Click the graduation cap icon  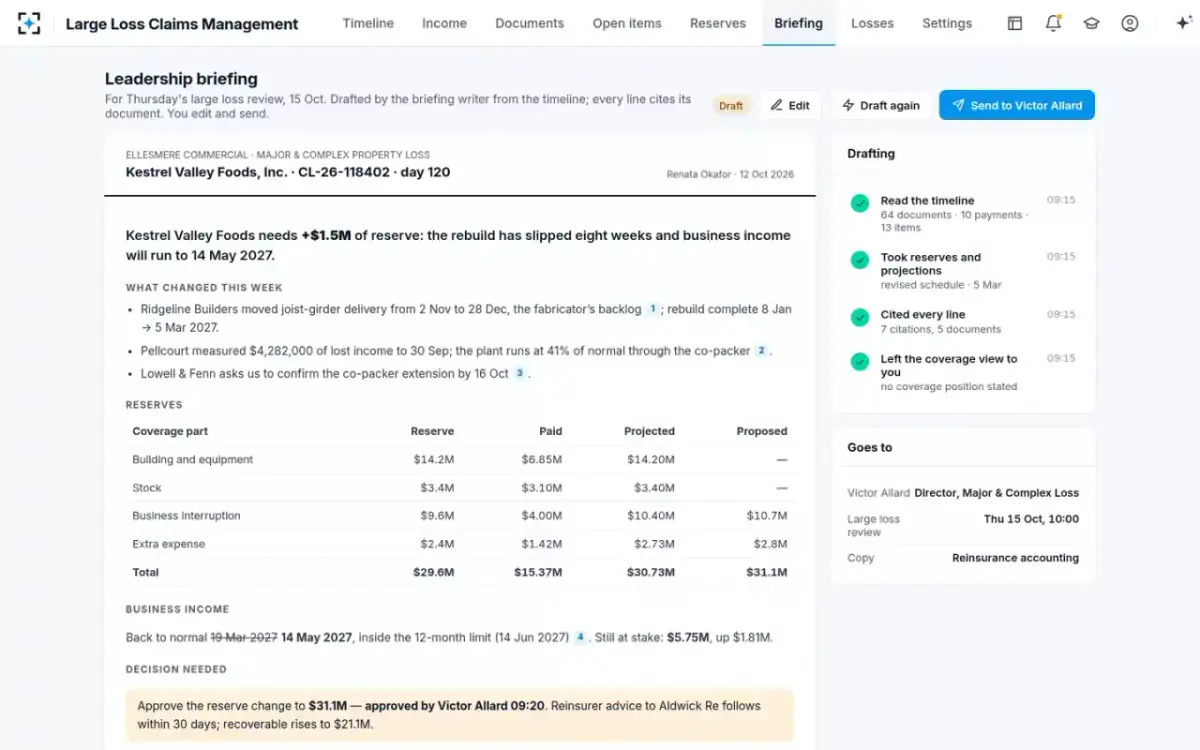pos(1091,23)
